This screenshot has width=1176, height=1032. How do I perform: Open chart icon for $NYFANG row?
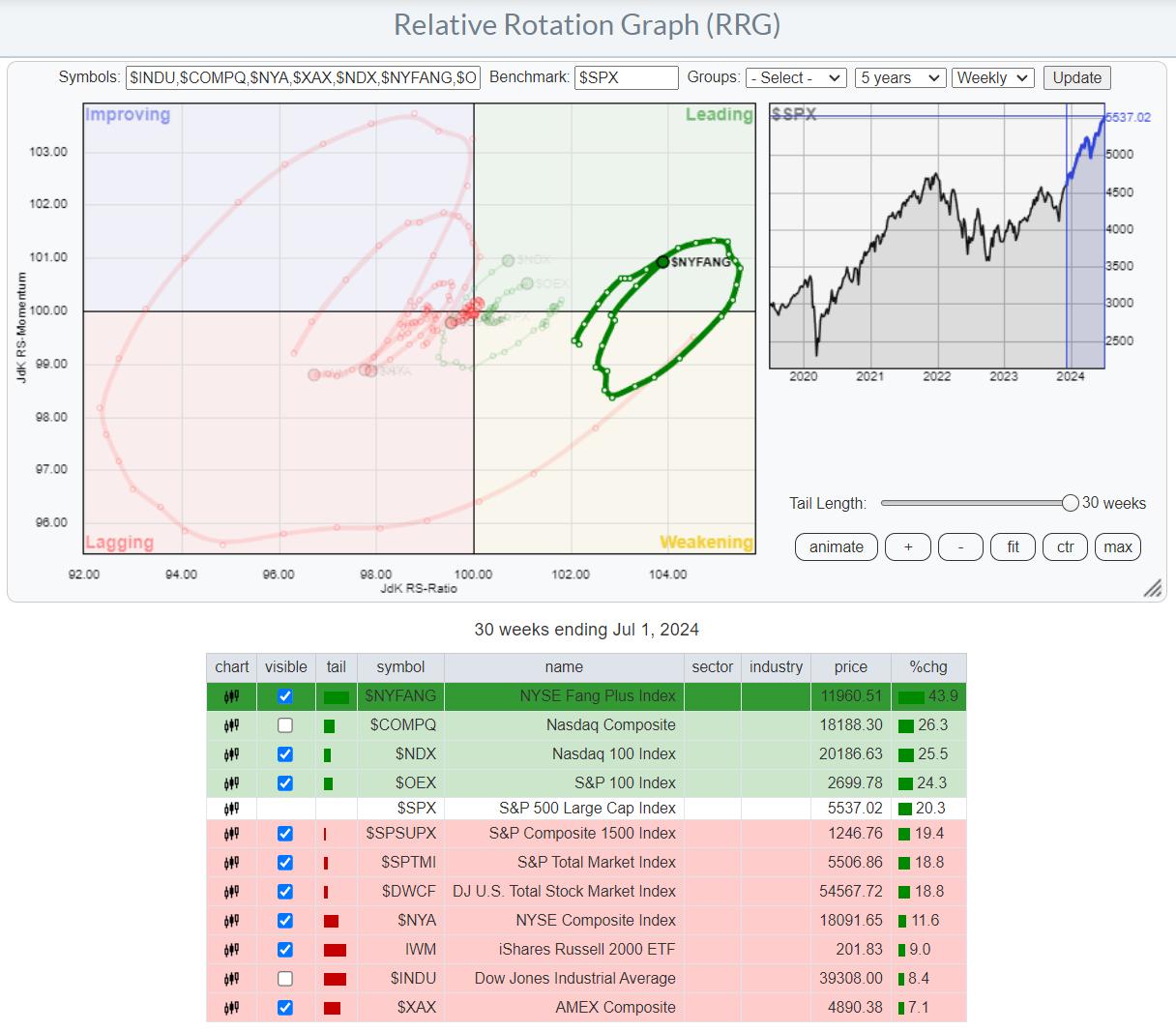232,696
